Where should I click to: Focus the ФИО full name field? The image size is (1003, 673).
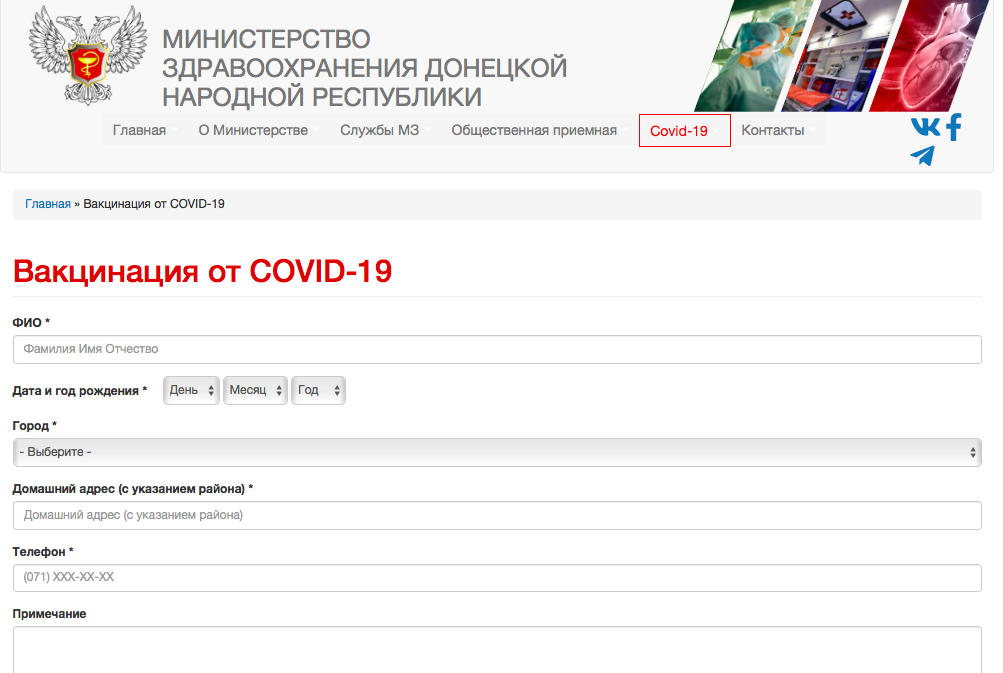tap(497, 349)
